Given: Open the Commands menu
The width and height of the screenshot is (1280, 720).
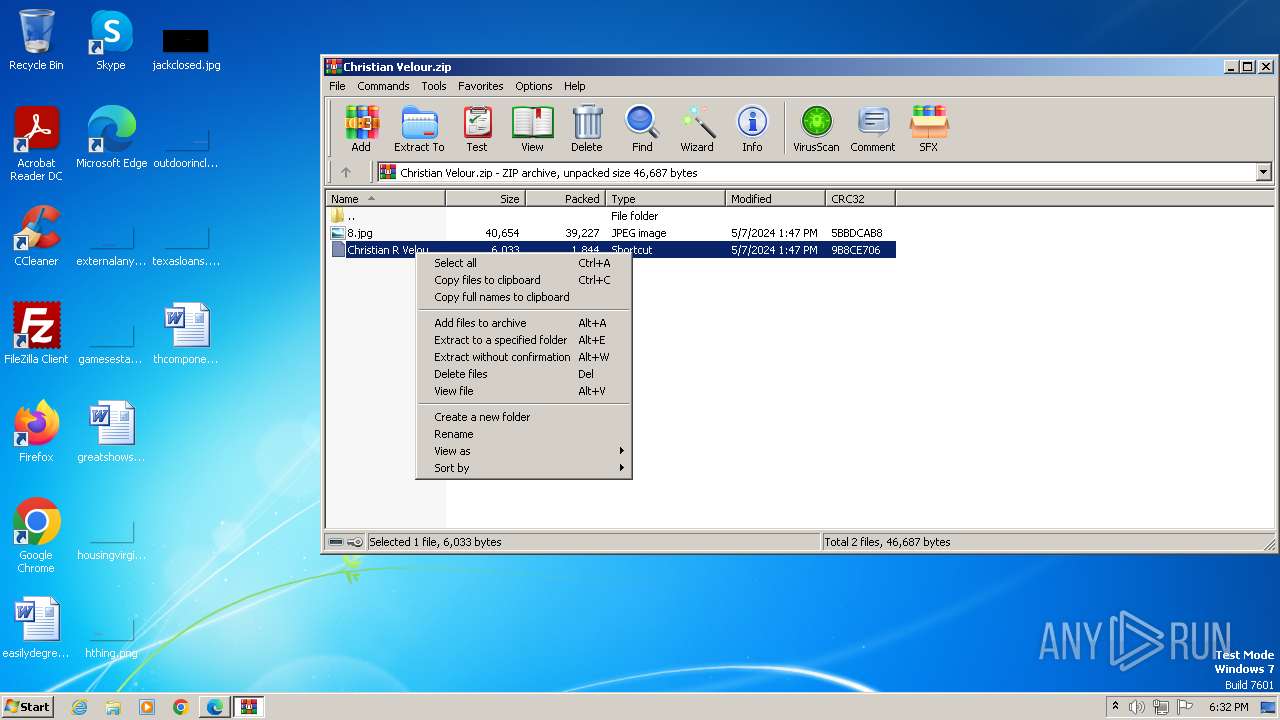Looking at the screenshot, I should (x=383, y=86).
